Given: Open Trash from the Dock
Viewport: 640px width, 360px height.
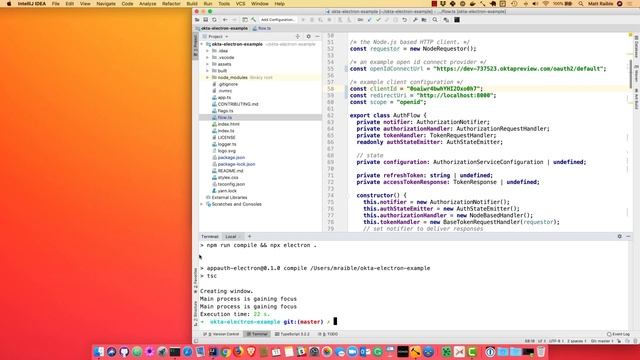Looking at the screenshot, I should pos(541,351).
